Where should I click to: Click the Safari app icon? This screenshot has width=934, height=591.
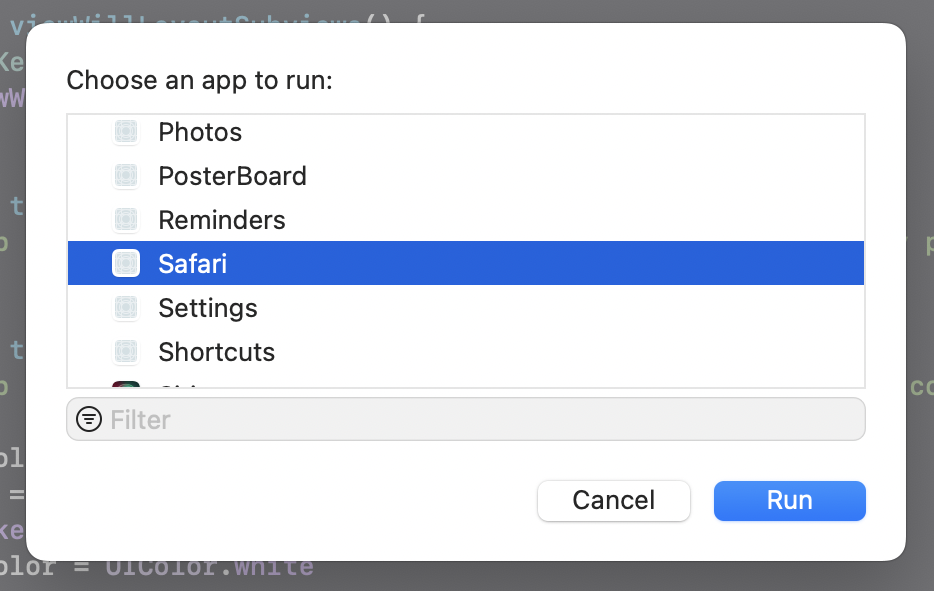click(125, 263)
